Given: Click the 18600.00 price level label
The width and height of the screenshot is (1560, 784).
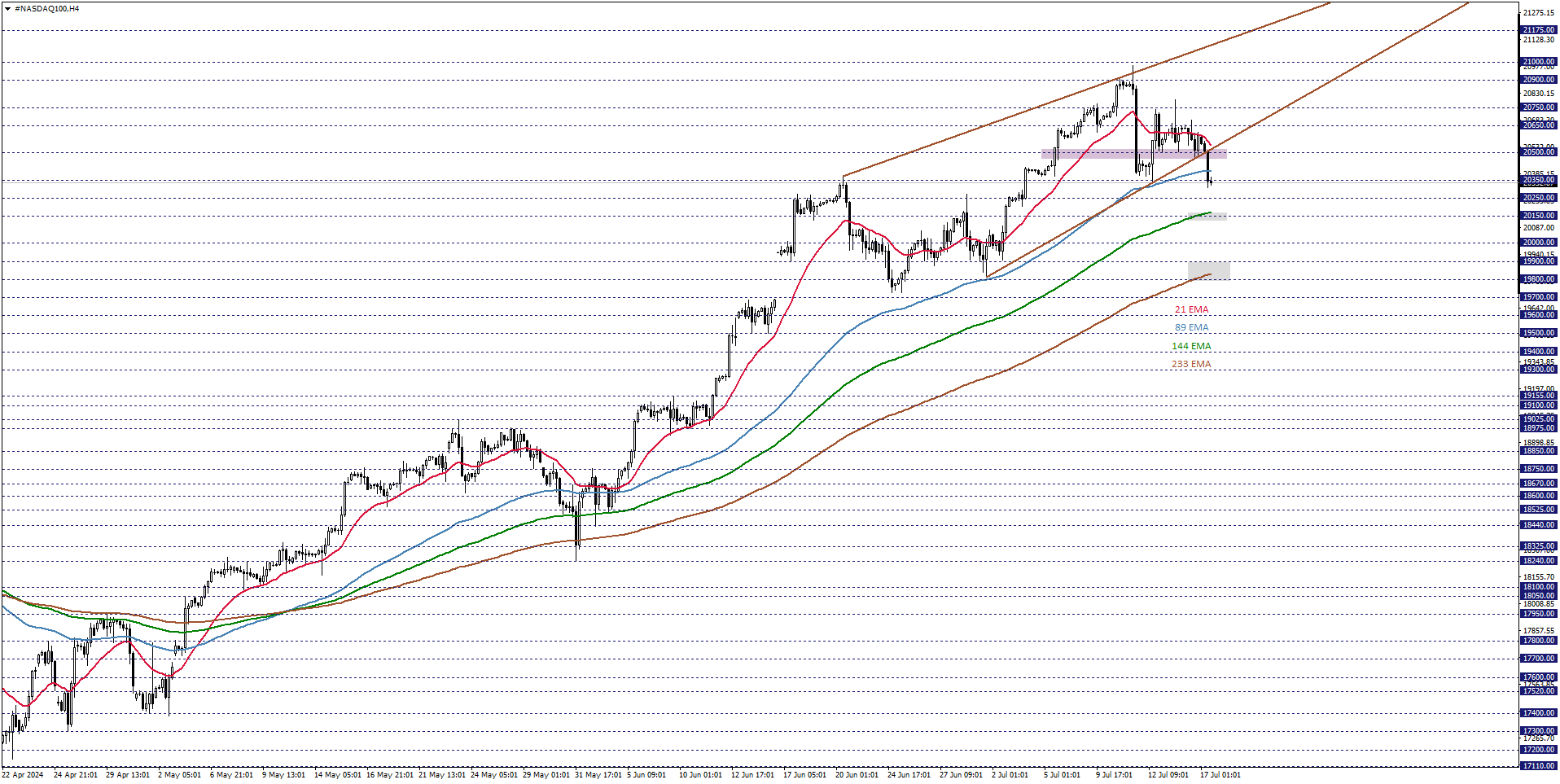Looking at the screenshot, I should pos(1539,496).
